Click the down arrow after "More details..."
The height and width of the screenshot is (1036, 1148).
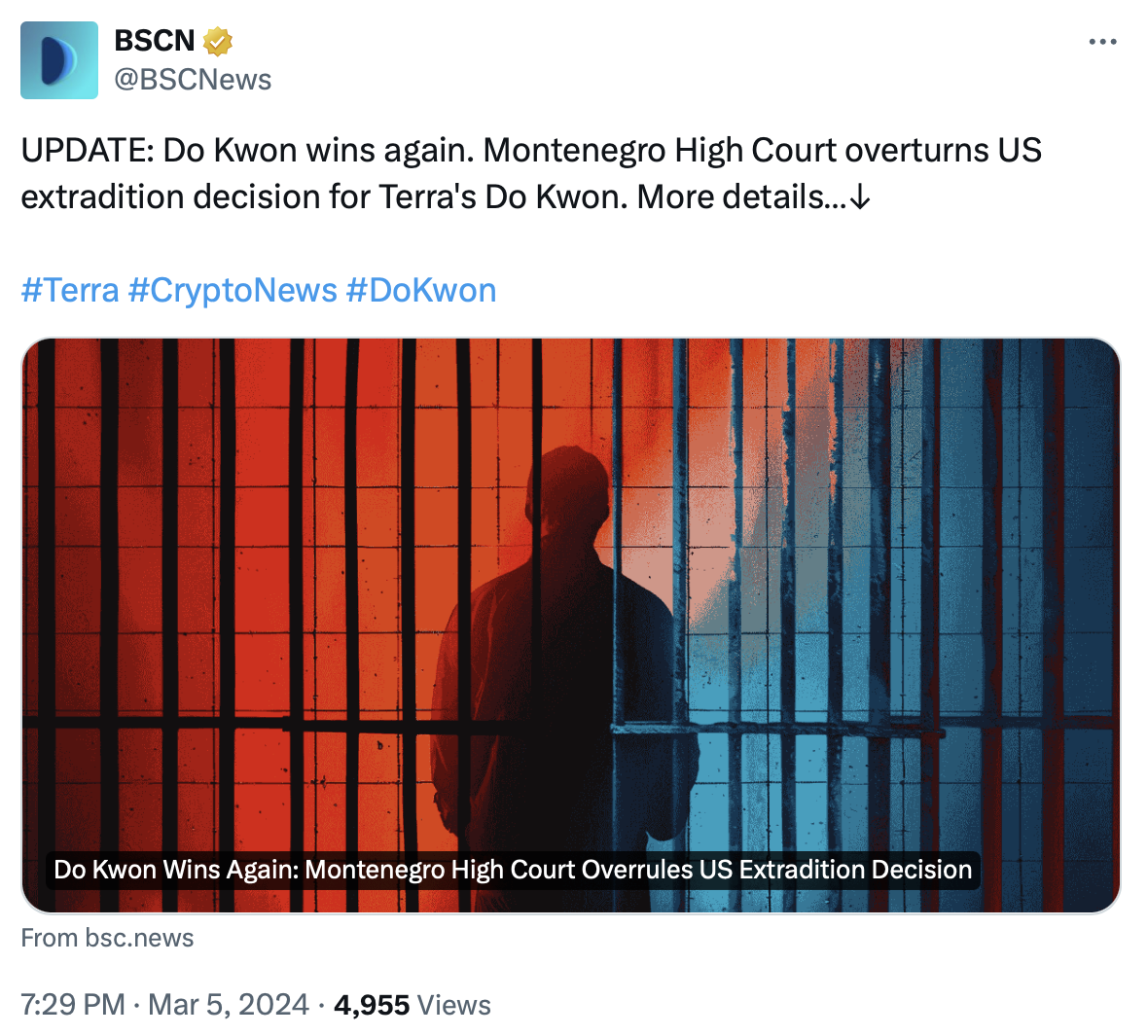860,197
